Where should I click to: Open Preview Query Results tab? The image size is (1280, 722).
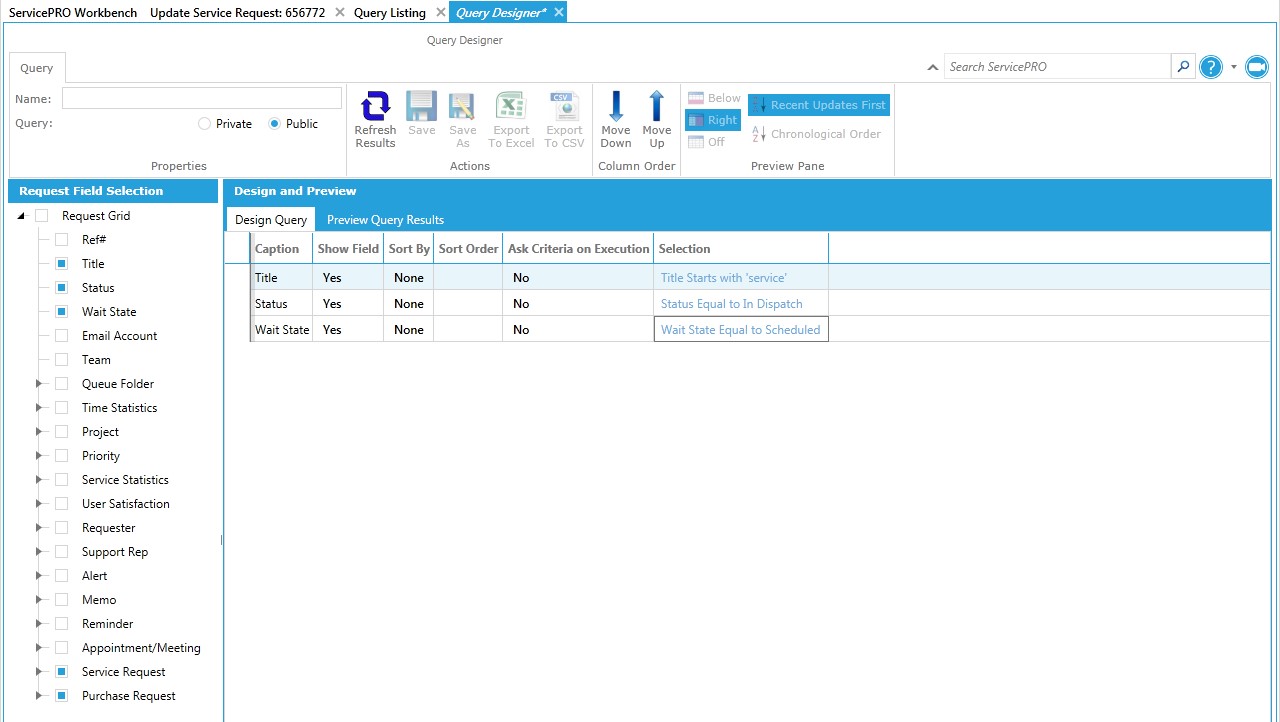385,220
